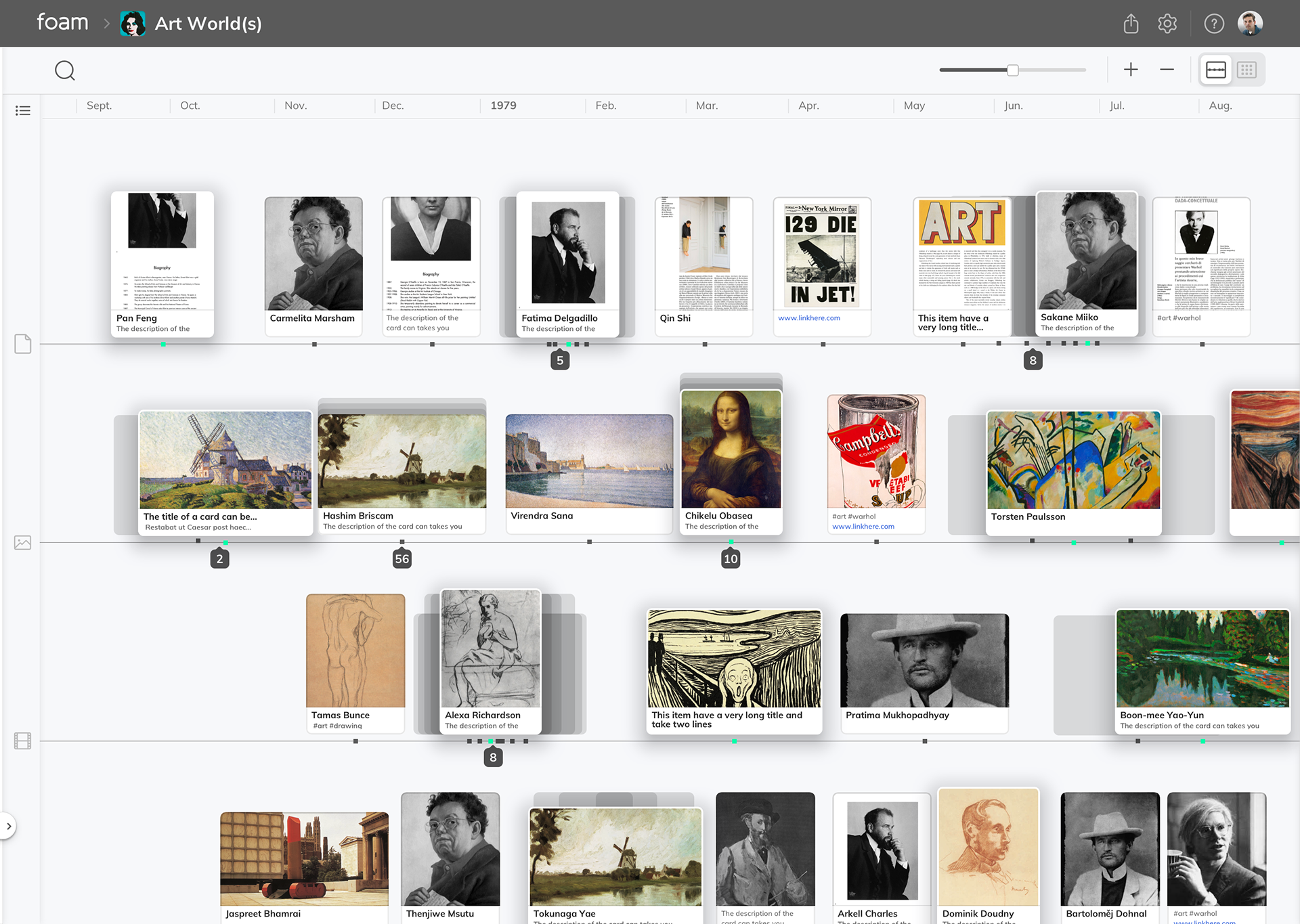Click the Jun. month label
The height and width of the screenshot is (924, 1300).
tap(1014, 106)
